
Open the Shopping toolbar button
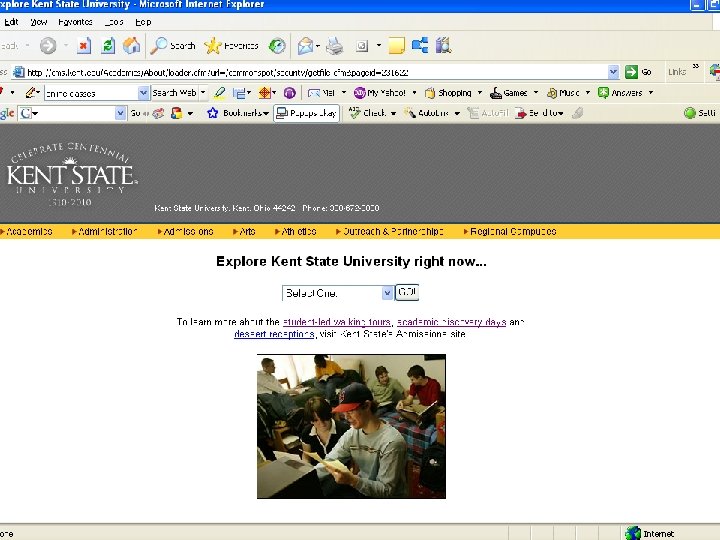(x=448, y=93)
